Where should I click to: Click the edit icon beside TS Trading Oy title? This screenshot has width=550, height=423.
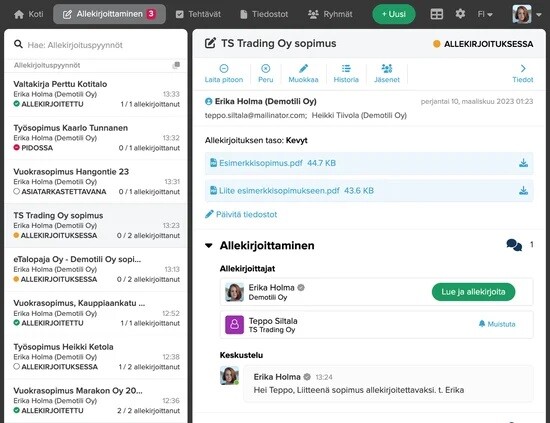[x=210, y=43]
